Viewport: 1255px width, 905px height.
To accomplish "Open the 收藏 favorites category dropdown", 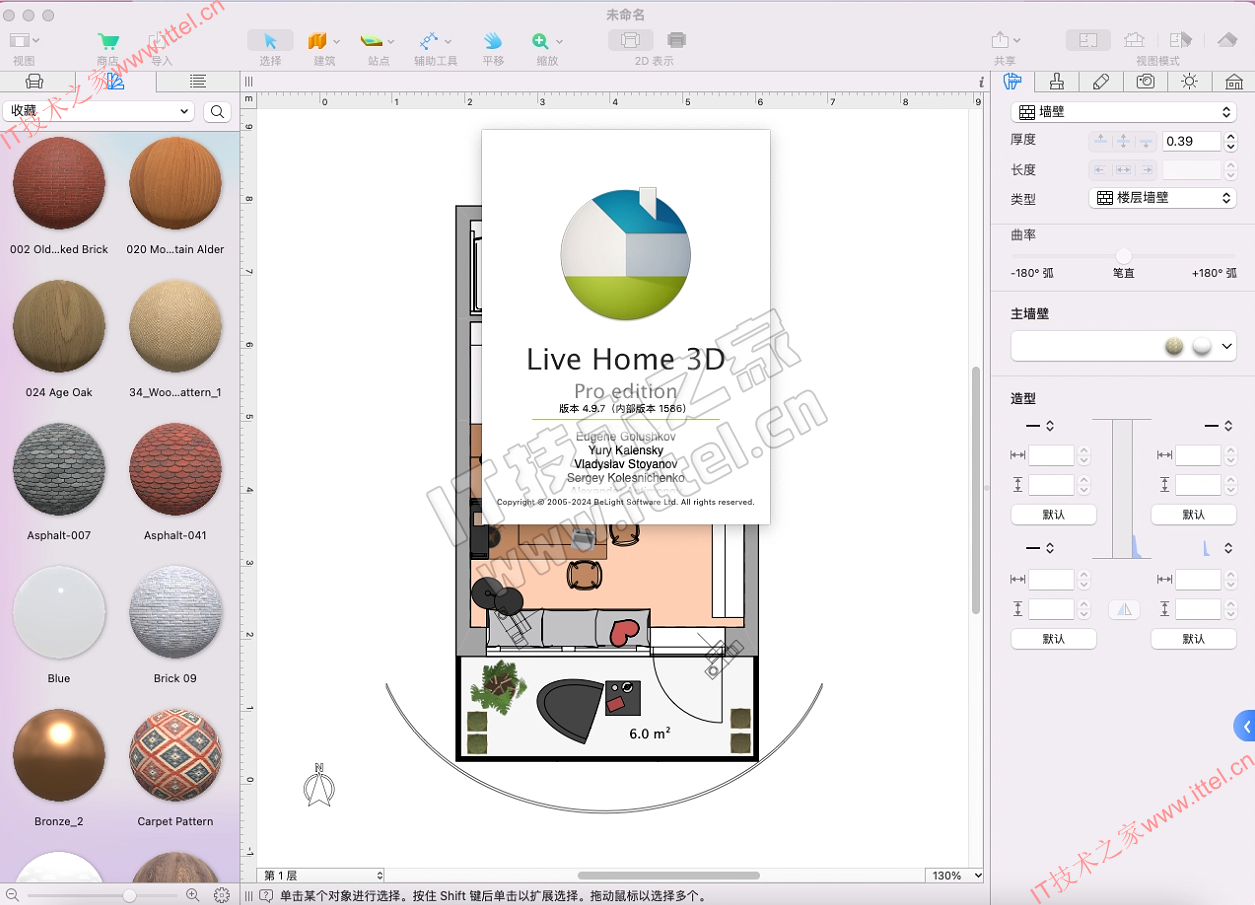I will pos(99,111).
